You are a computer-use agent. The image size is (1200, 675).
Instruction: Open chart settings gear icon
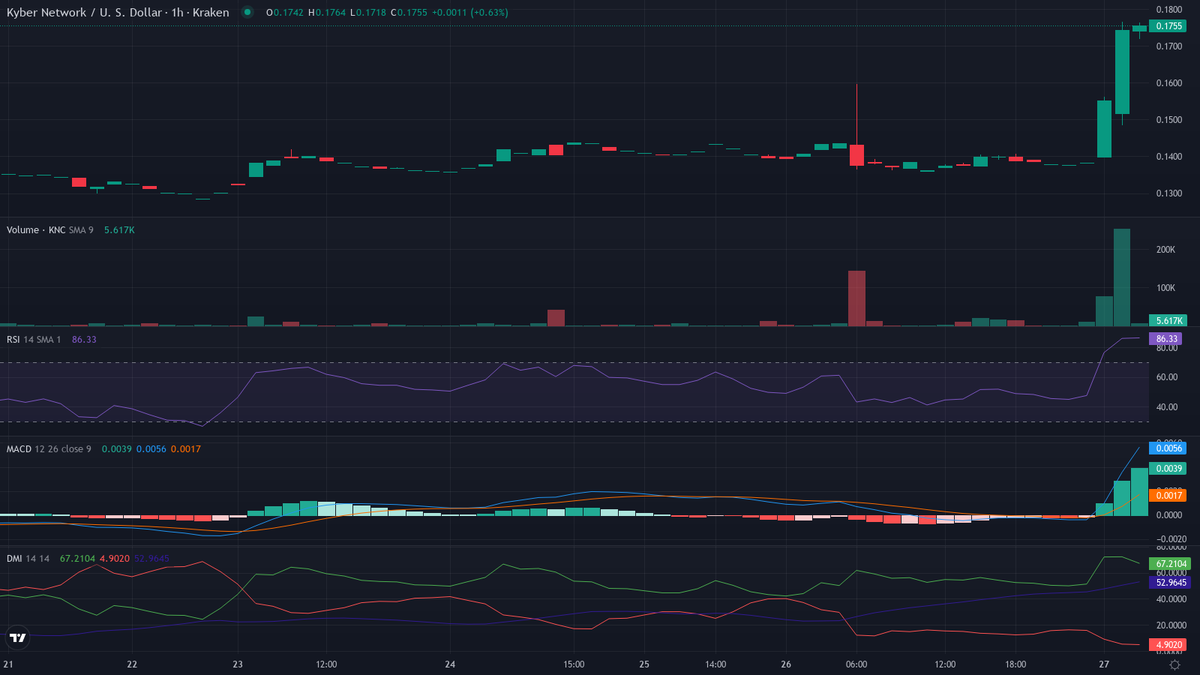click(1174, 665)
